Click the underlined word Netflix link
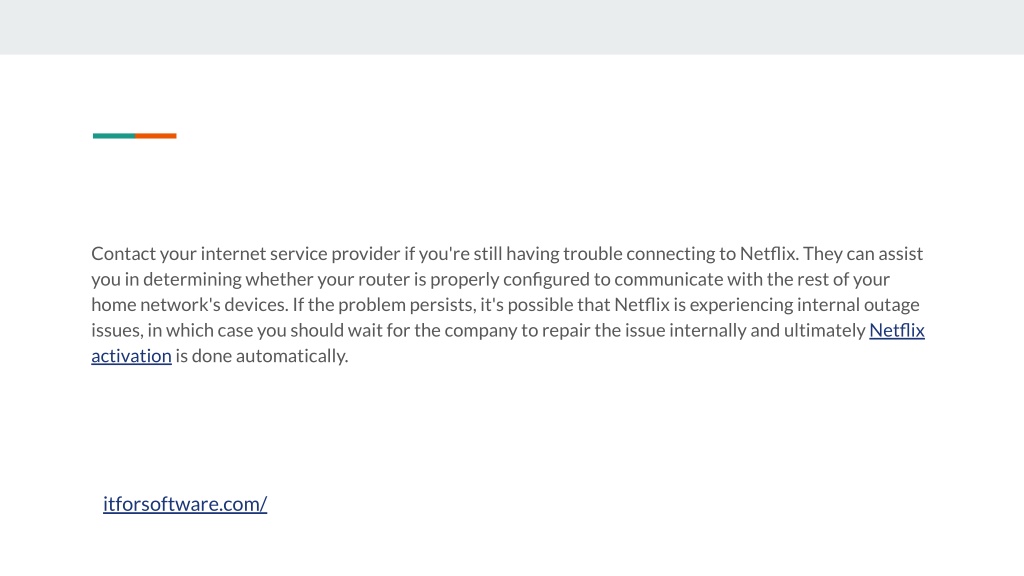 [x=897, y=330]
